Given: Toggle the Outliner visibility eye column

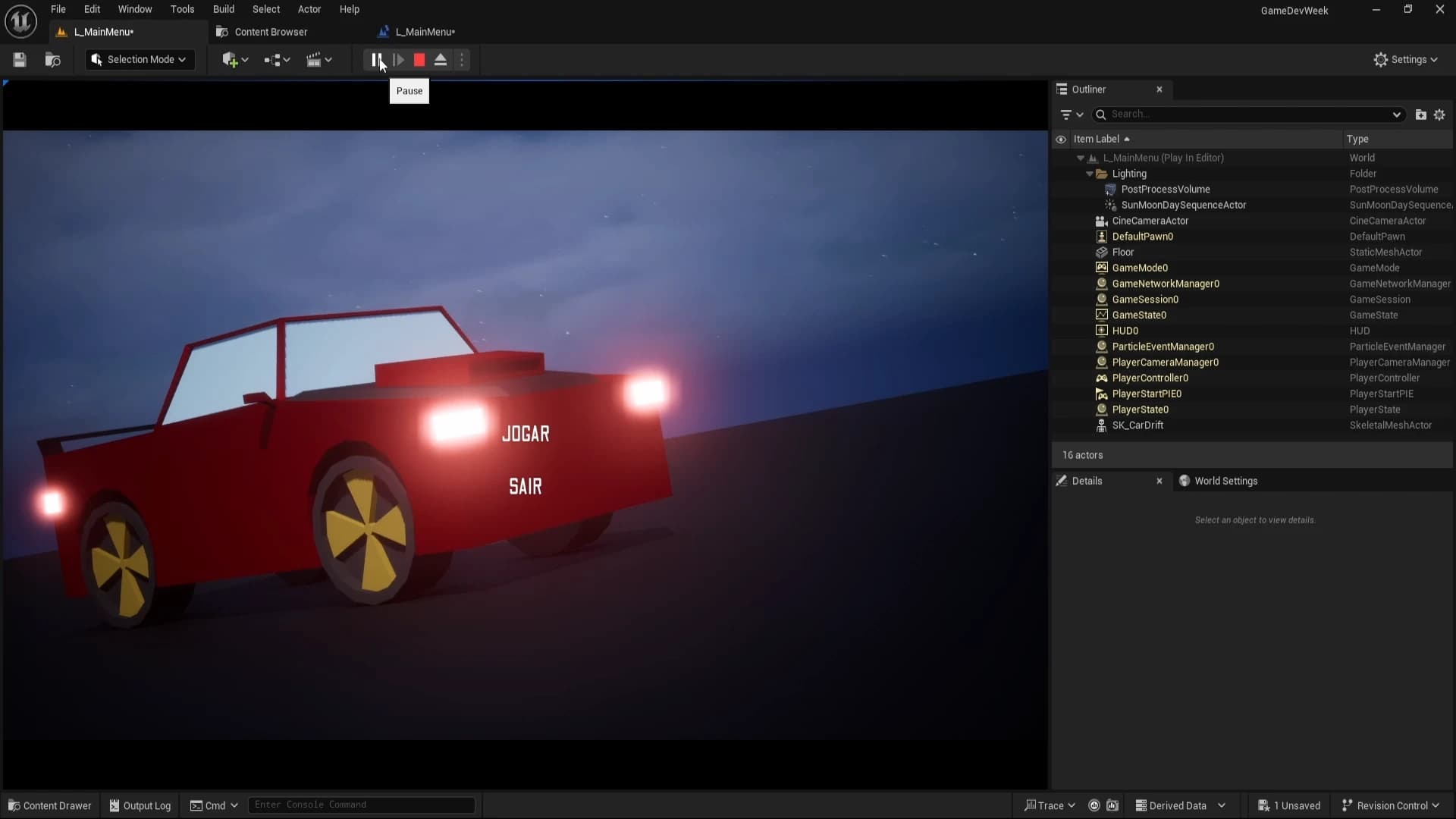Looking at the screenshot, I should point(1061,140).
